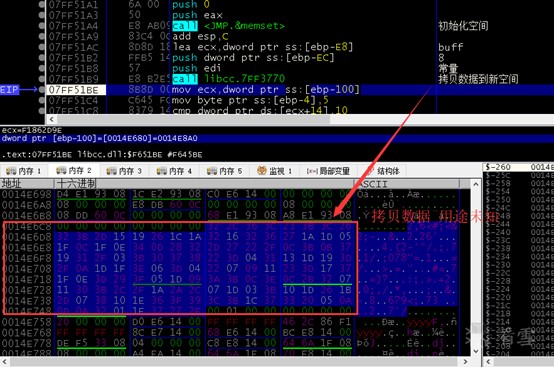Screen dimensions: 554x367
Task: Select stack entry $-258
Action: (498, 183)
